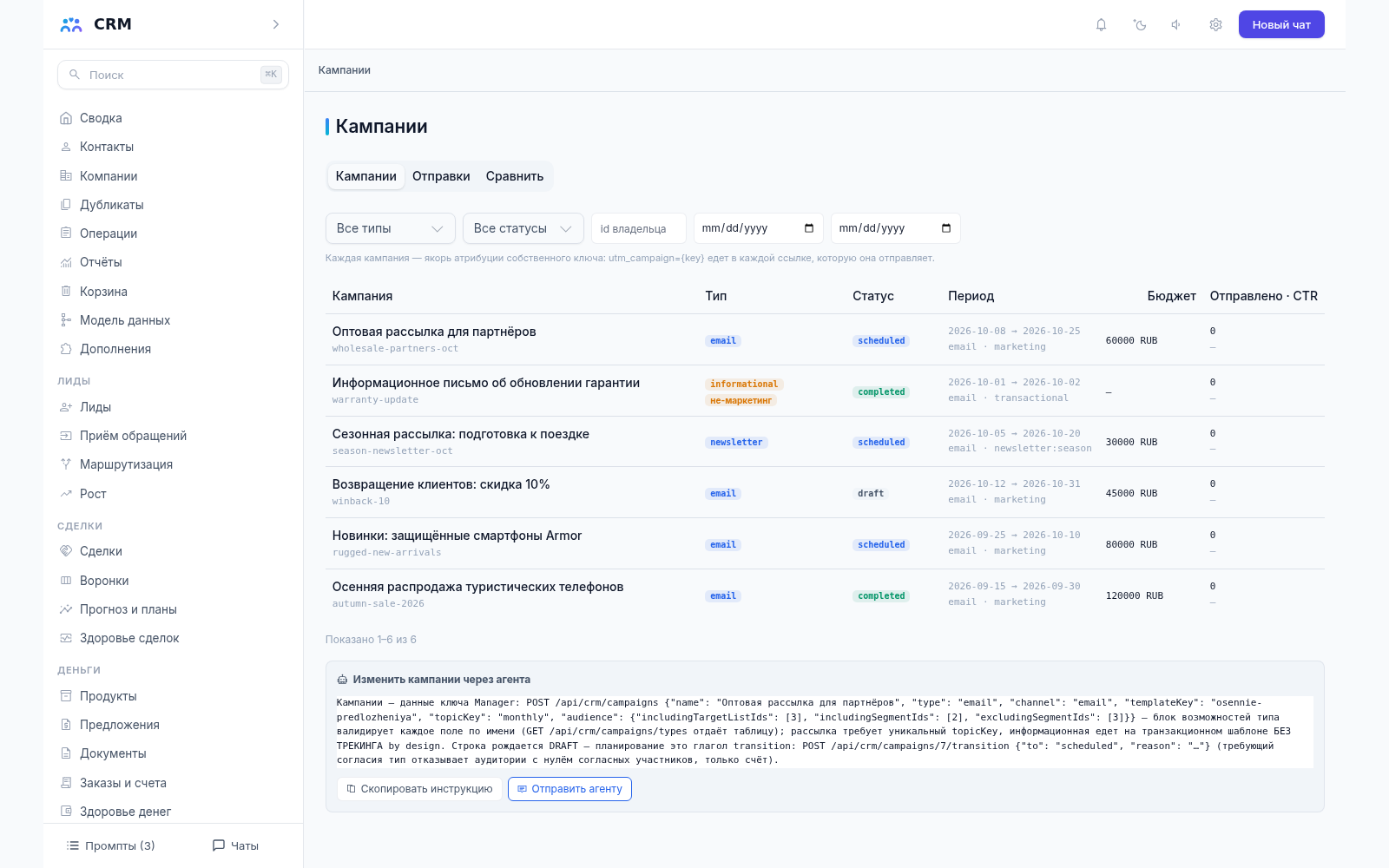Collapse the CRM sidebar chevron

[x=276, y=24]
